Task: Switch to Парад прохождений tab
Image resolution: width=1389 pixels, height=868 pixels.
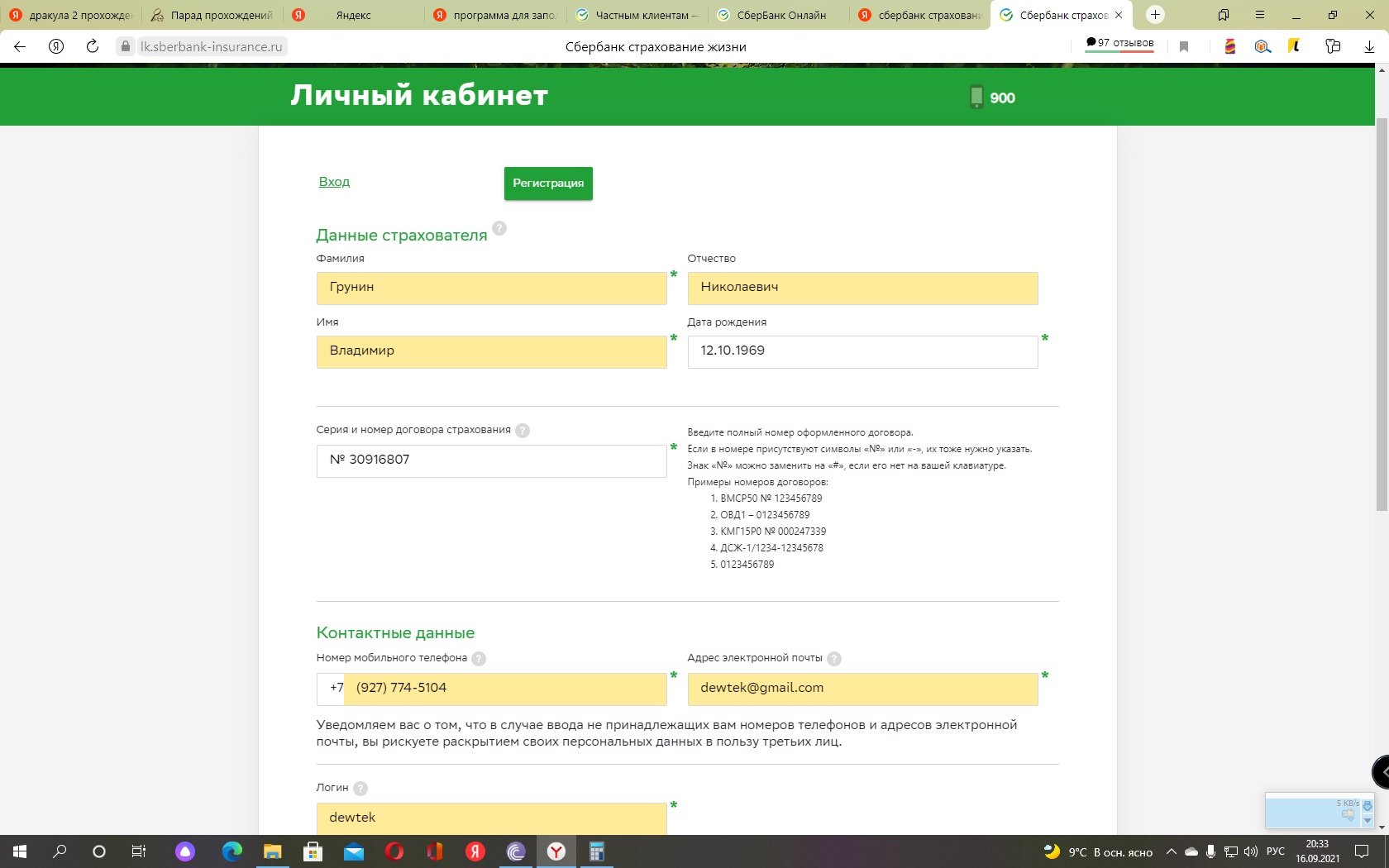Action: [x=213, y=15]
